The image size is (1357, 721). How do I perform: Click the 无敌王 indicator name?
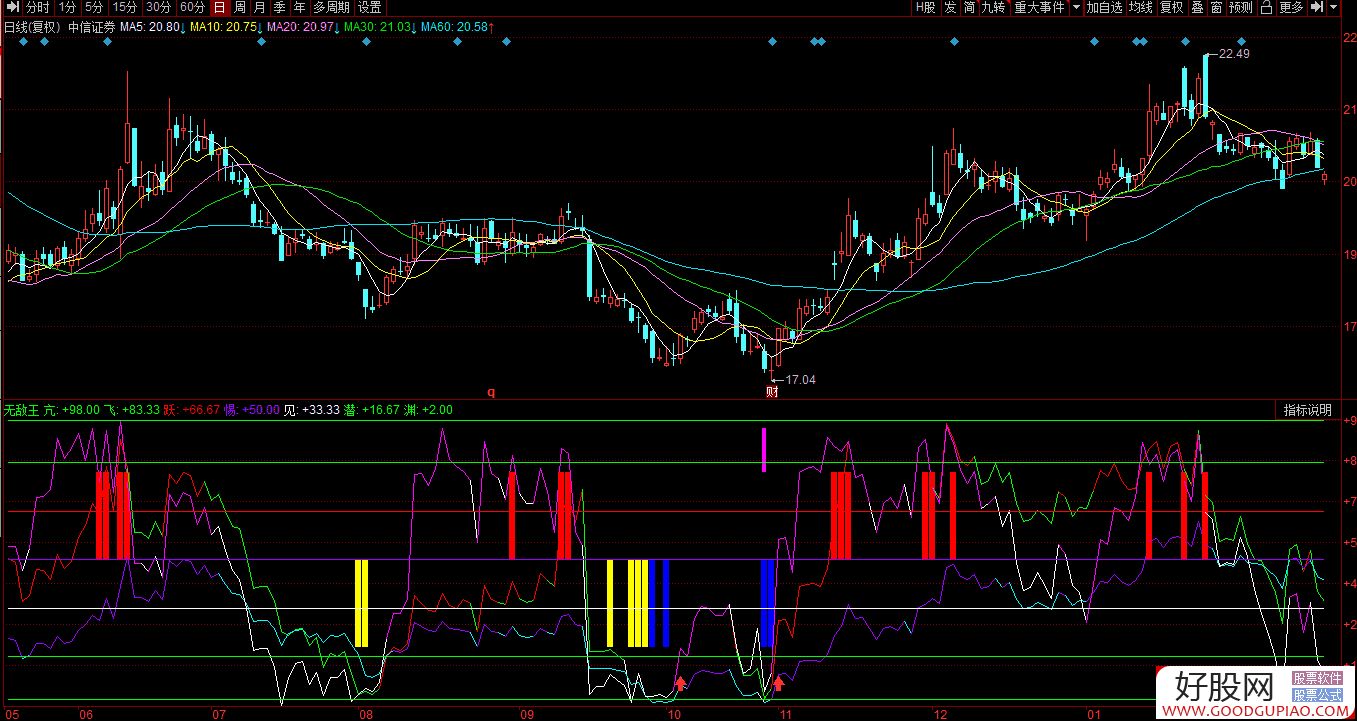tap(21, 410)
